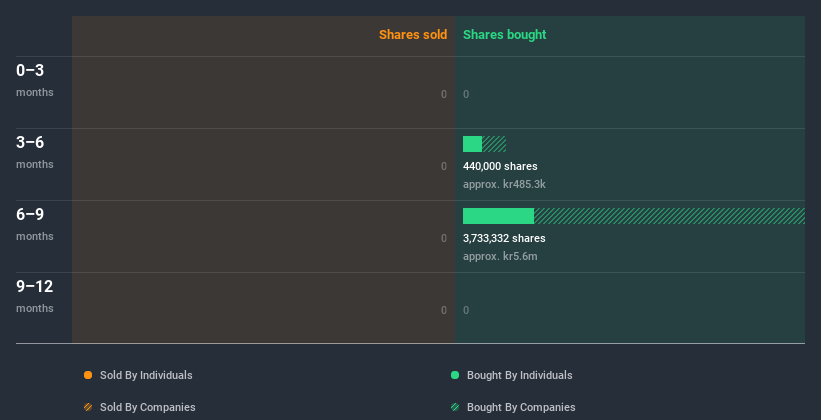Click the approx. kr5.6m value text
821x420 pixels.
500,256
